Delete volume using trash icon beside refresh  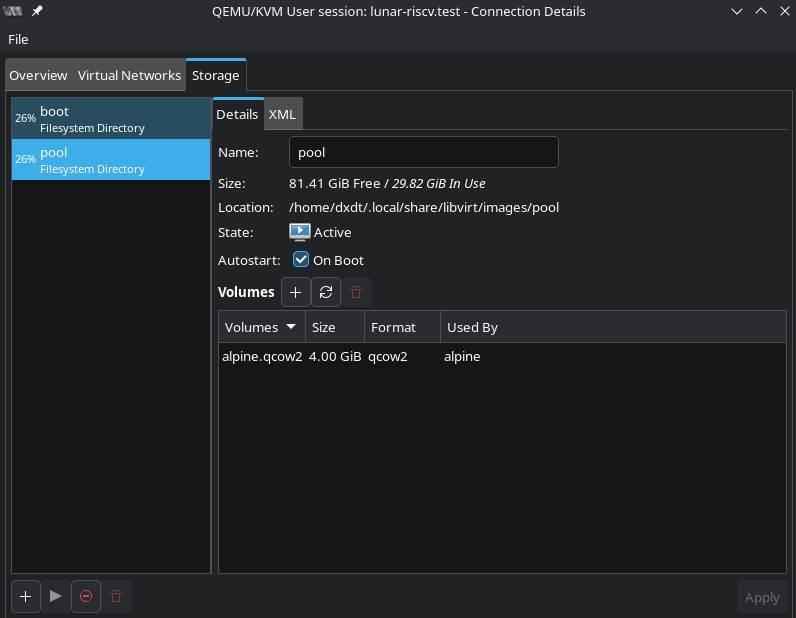pyautogui.click(x=356, y=292)
